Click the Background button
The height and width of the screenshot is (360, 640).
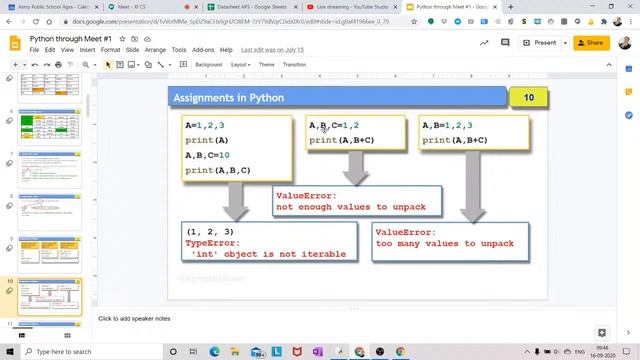pos(209,64)
